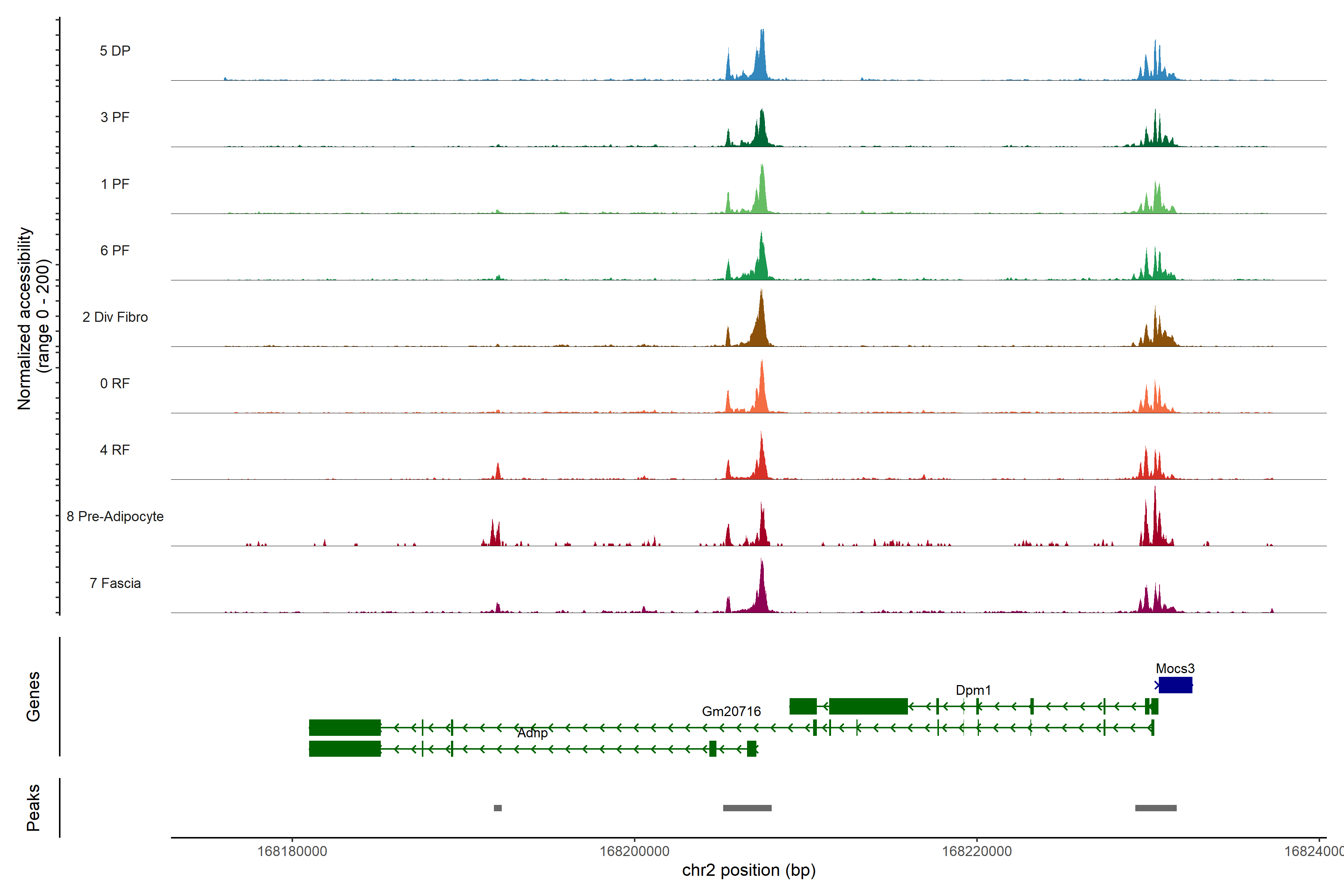Click the rightmost gray peak bar
Image resolution: width=1344 pixels, height=896 pixels.
[x=1155, y=808]
